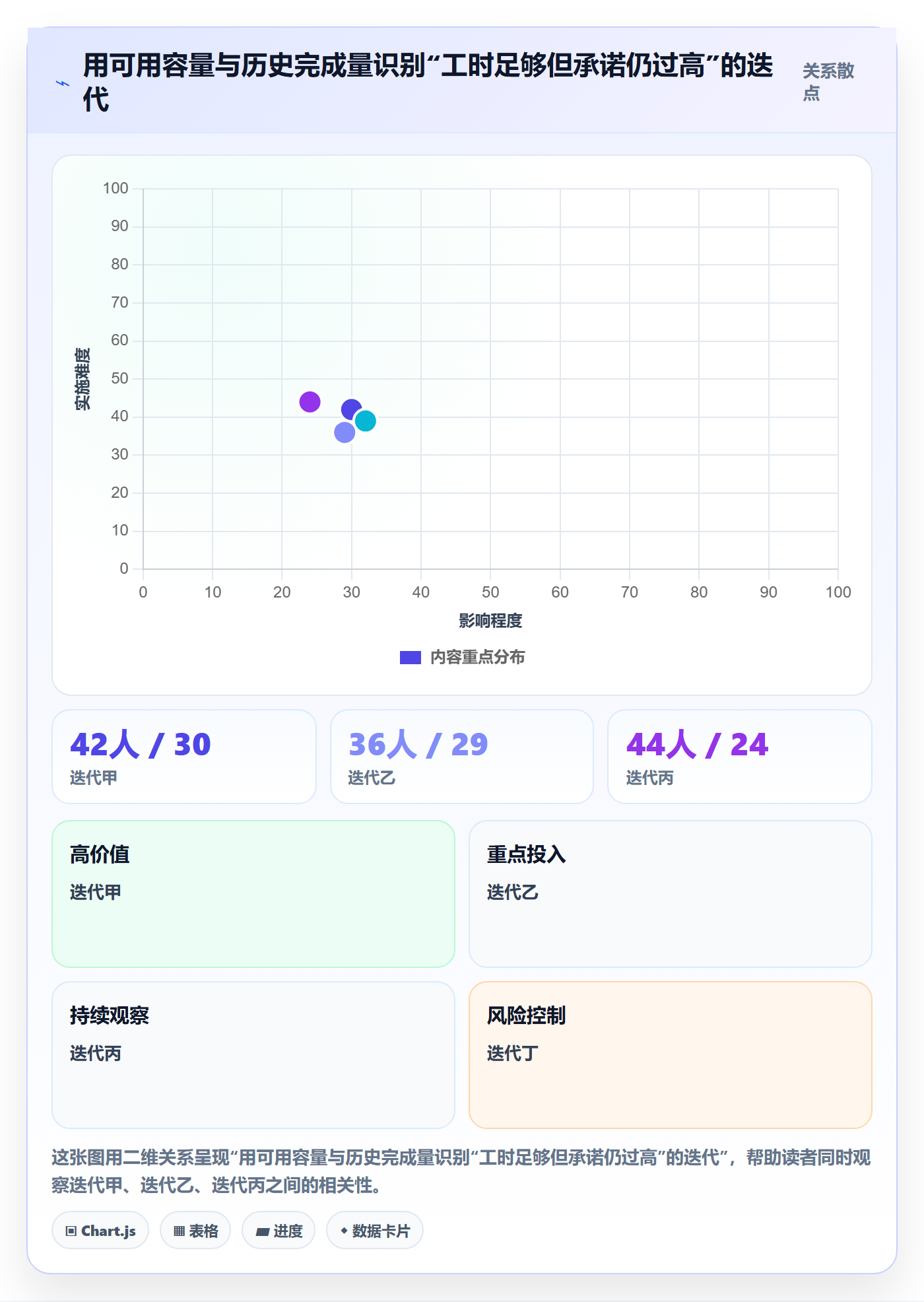The width and height of the screenshot is (924, 1302).
Task: Click the purple scatter point near x=24
Action: pyautogui.click(x=310, y=401)
